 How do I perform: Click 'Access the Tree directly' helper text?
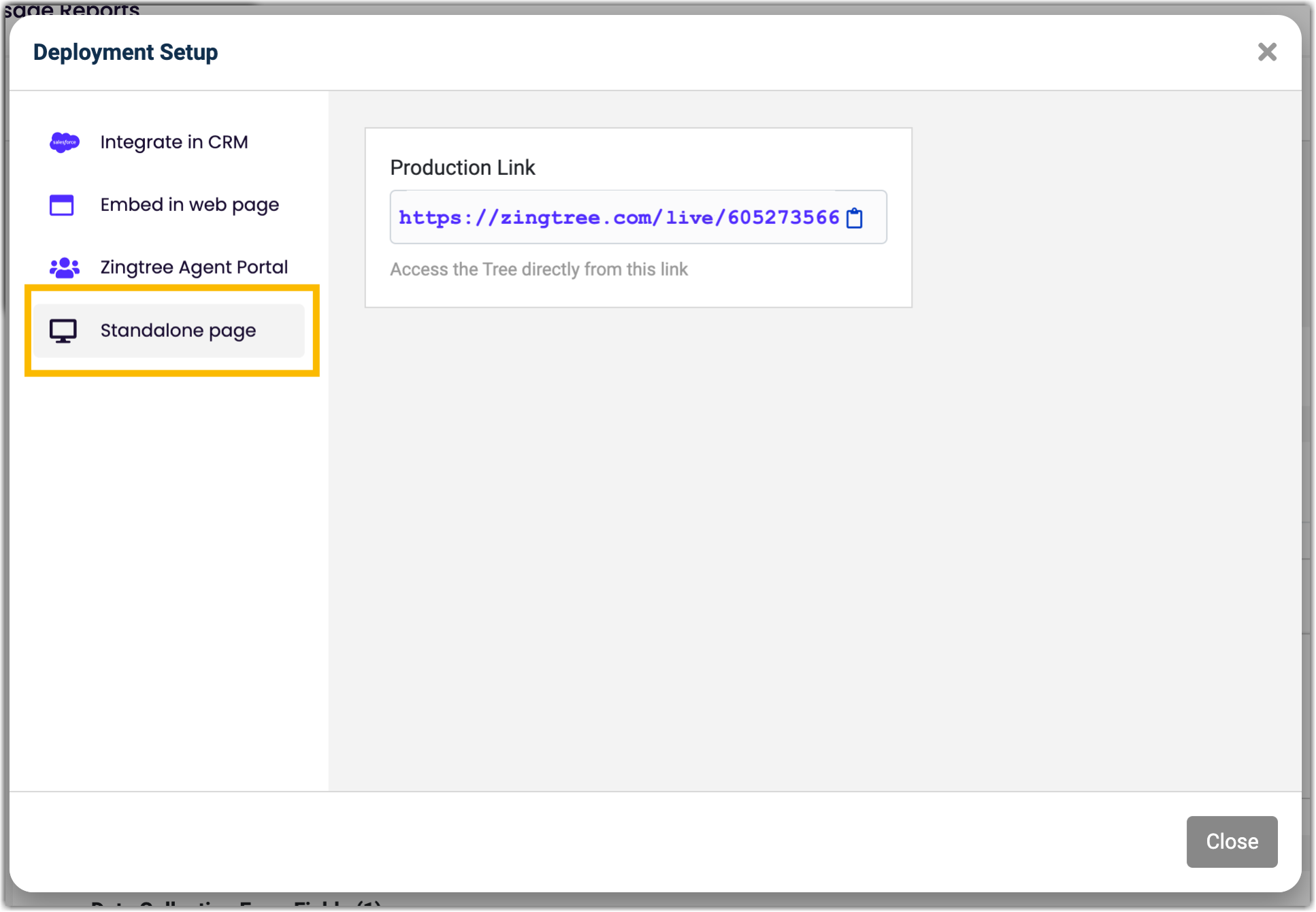point(539,270)
